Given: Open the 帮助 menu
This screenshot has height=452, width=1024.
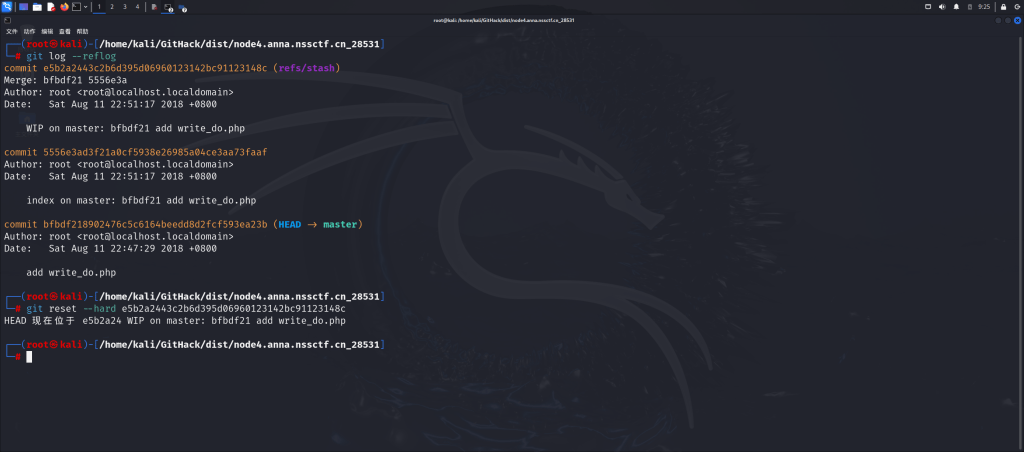Looking at the screenshot, I should coord(82,31).
